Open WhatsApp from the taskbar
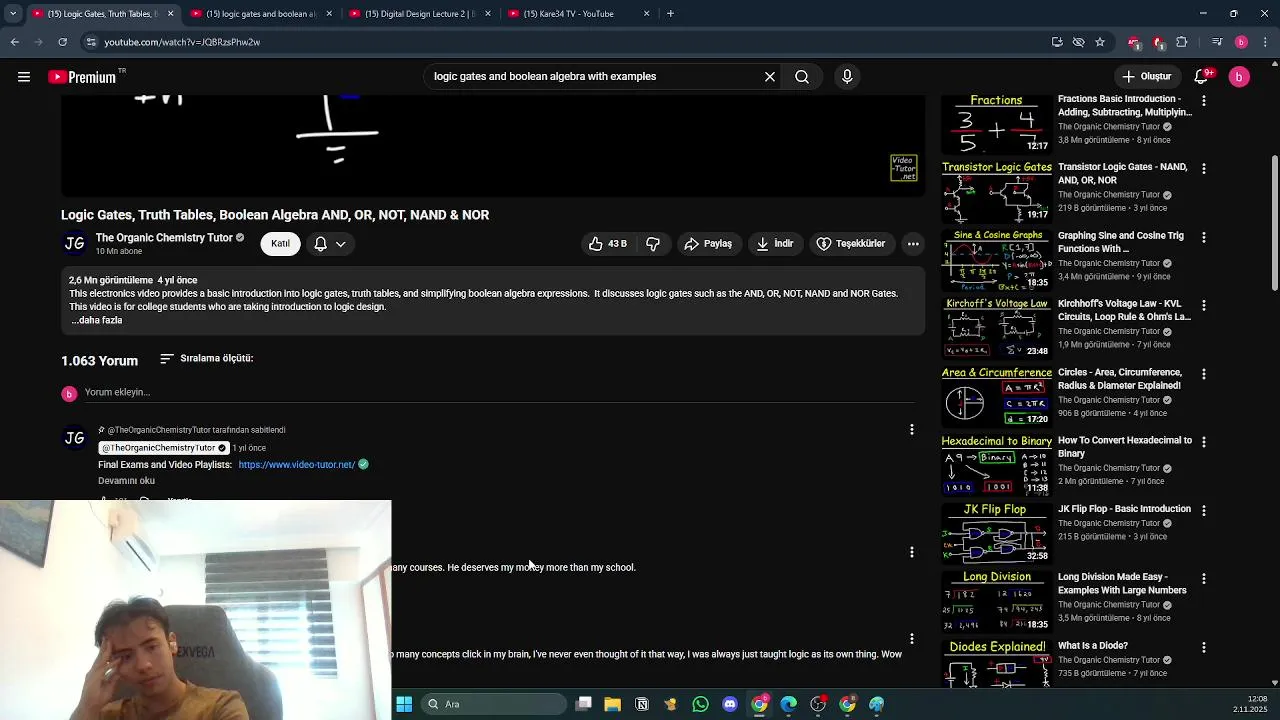Viewport: 1280px width, 720px height. pos(700,704)
